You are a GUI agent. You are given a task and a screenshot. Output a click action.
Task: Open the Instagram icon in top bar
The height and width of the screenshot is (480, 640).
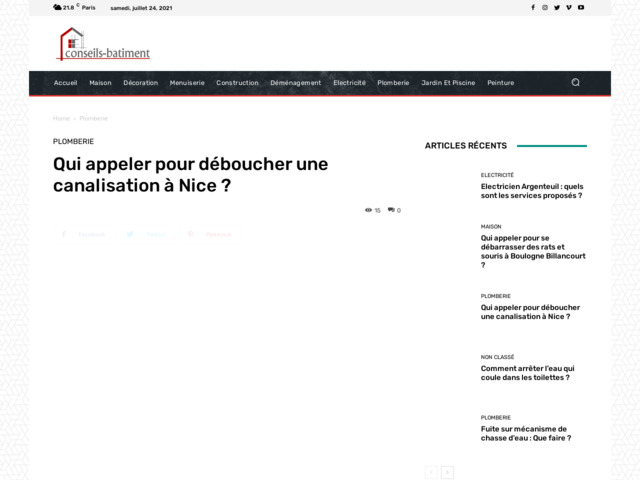545,7
